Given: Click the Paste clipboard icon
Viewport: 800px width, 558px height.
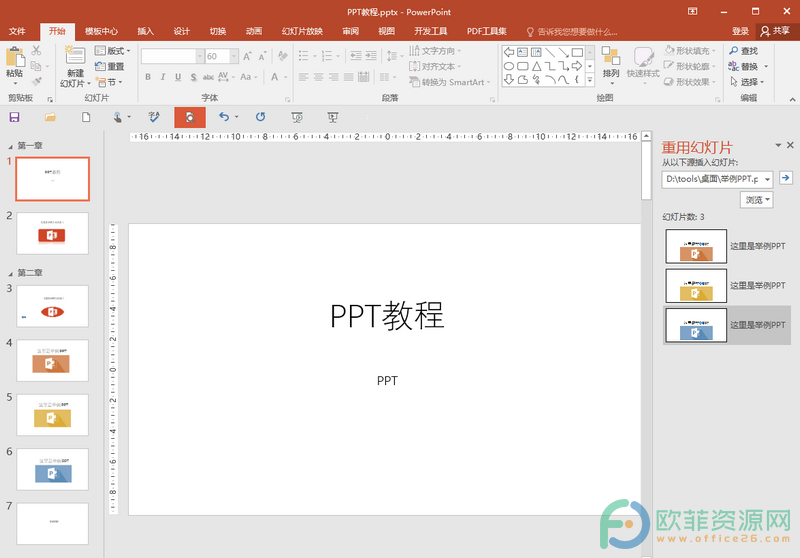Looking at the screenshot, I should click(14, 57).
